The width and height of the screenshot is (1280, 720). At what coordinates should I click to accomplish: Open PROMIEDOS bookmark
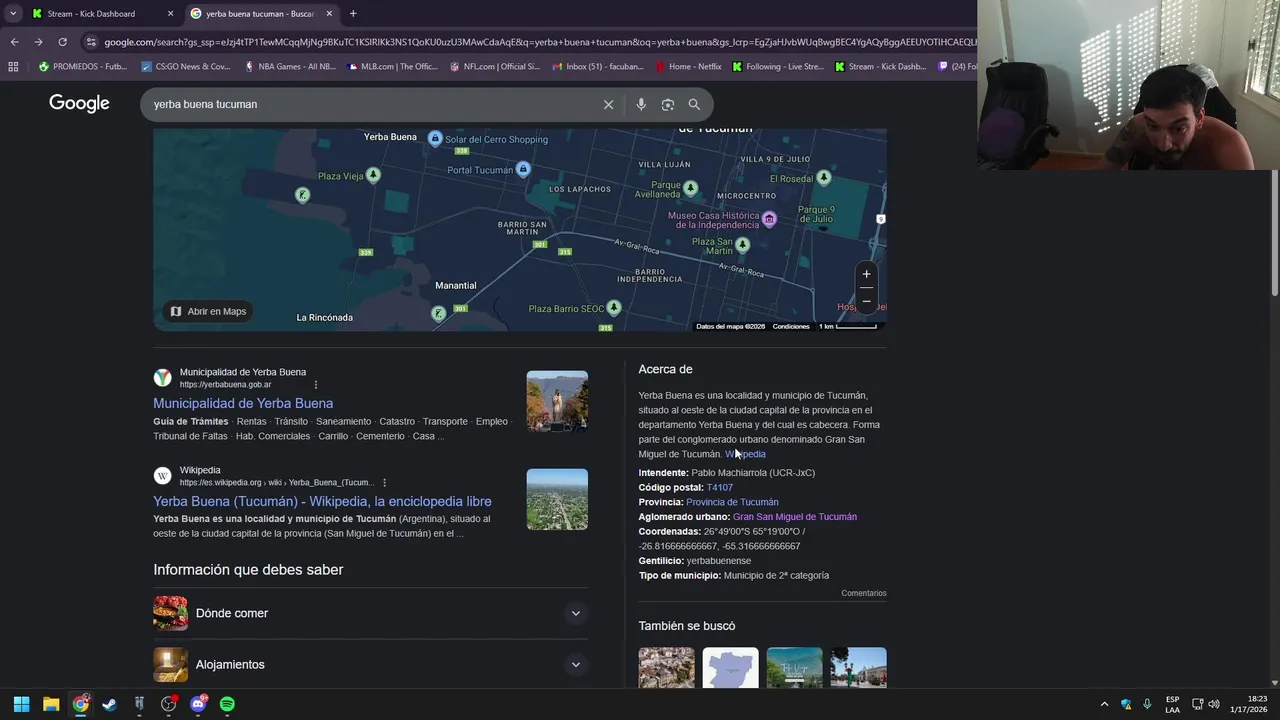(82, 67)
